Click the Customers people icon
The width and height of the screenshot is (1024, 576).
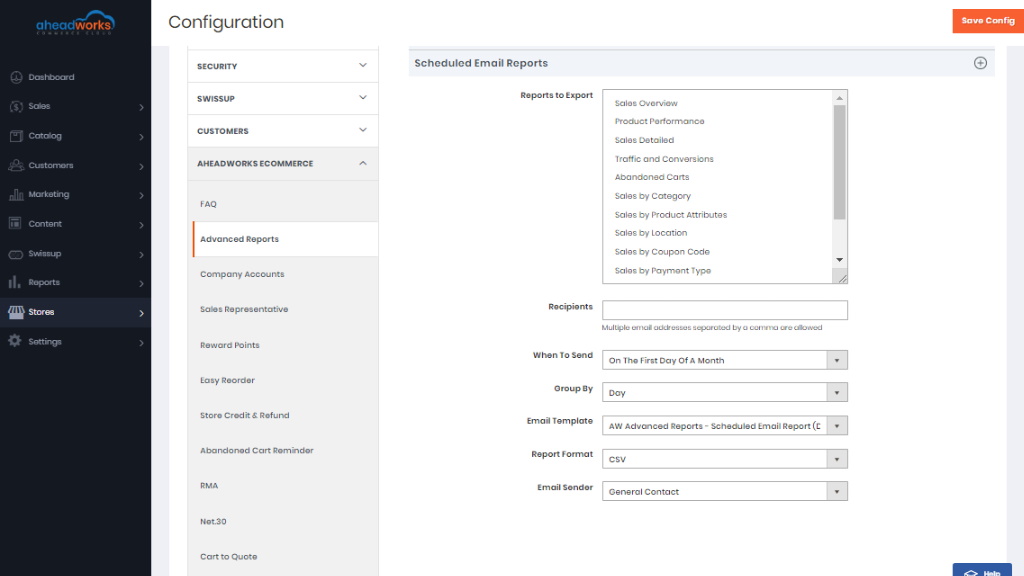click(x=16, y=165)
